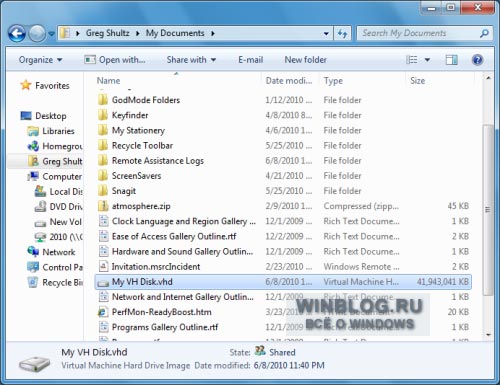Viewport: 500px width, 385px height.
Task: Select the My Stationery folder icon
Action: click(103, 130)
